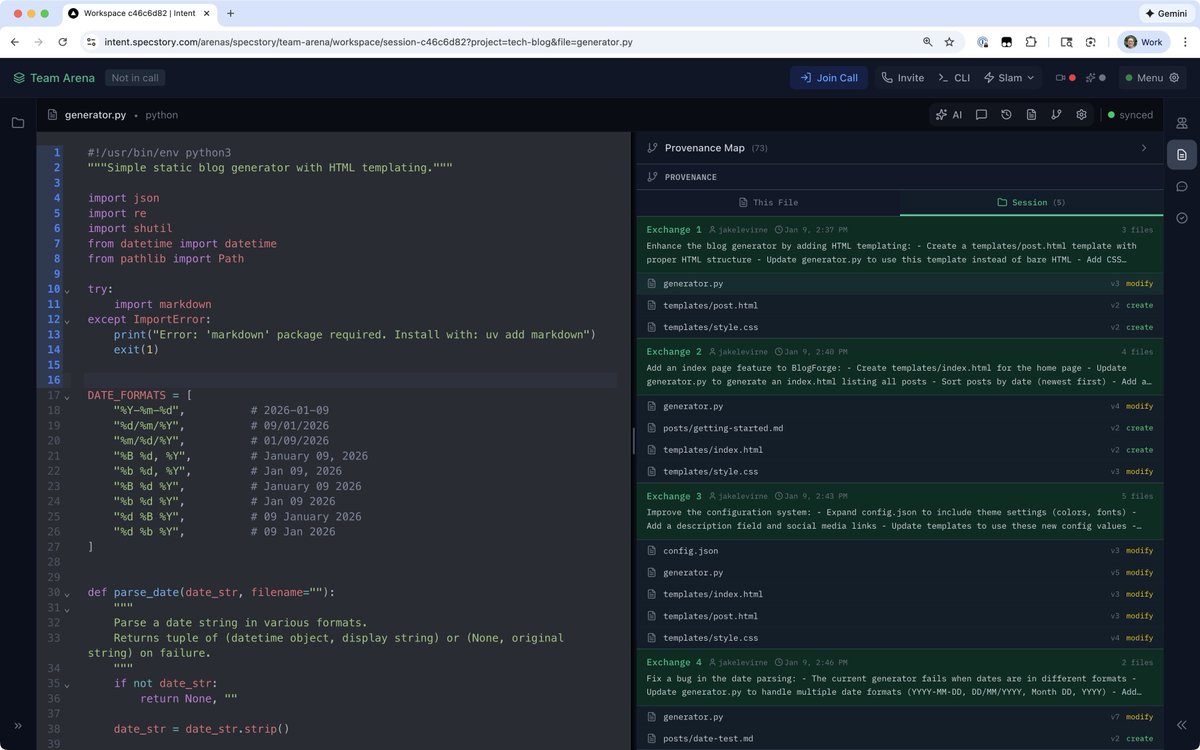Open participants panel in right sidebar
This screenshot has height=750, width=1200.
[x=1182, y=123]
